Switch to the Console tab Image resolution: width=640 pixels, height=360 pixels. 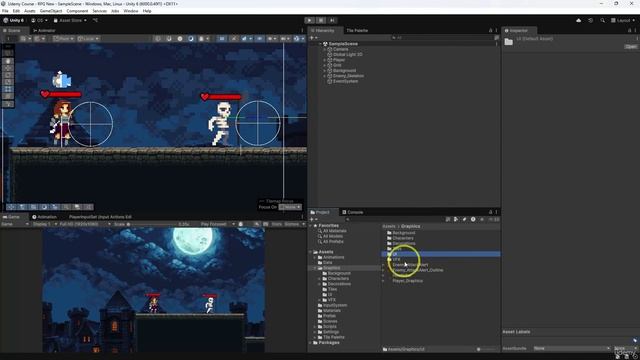(353, 212)
